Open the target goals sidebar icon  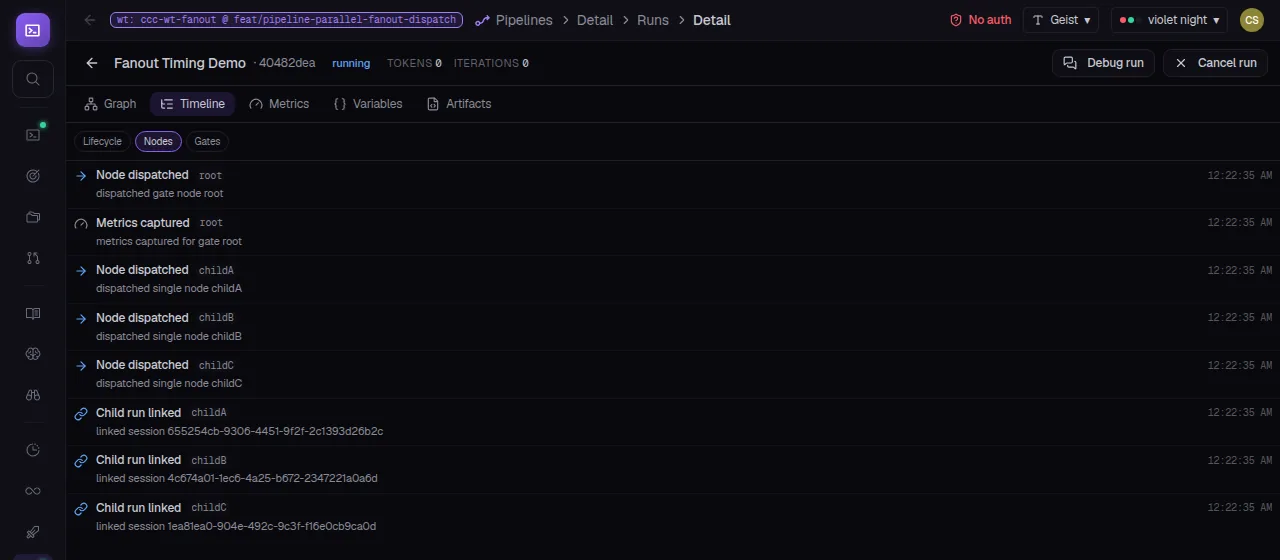coord(33,175)
